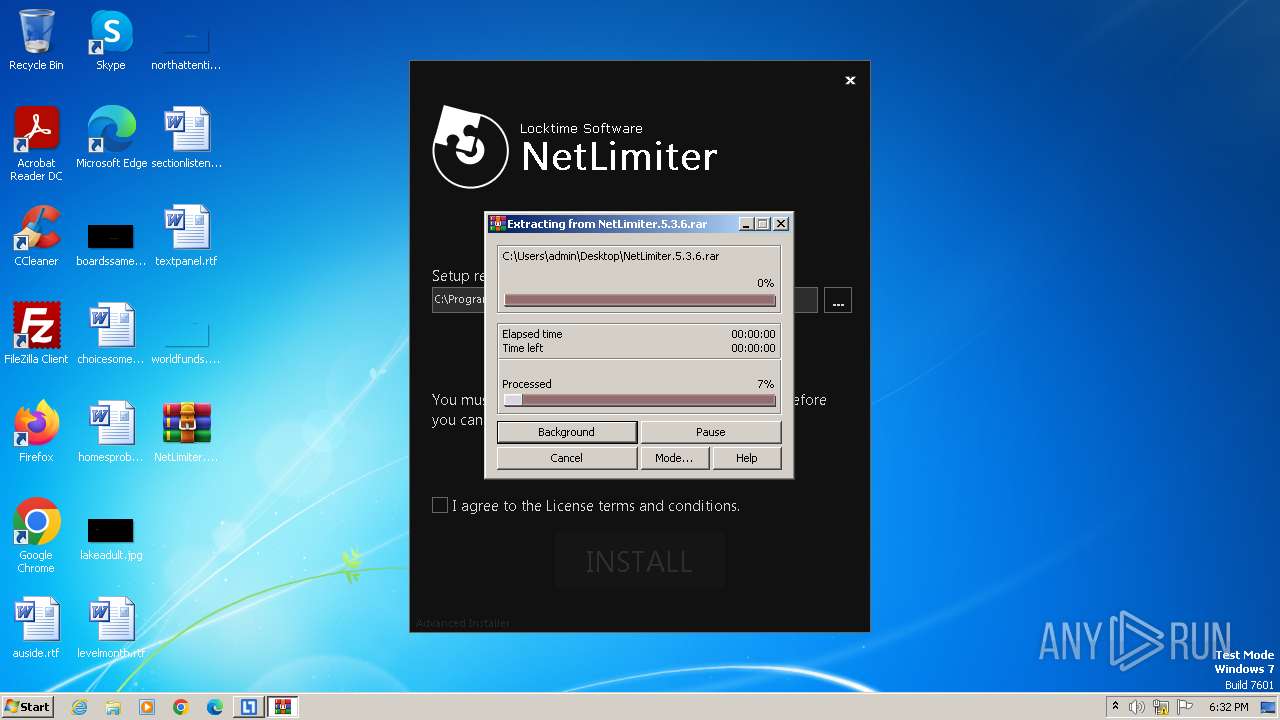Viewport: 1280px width, 720px height.
Task: Click the taskbar clock 6:32 PM
Action: [x=1229, y=707]
